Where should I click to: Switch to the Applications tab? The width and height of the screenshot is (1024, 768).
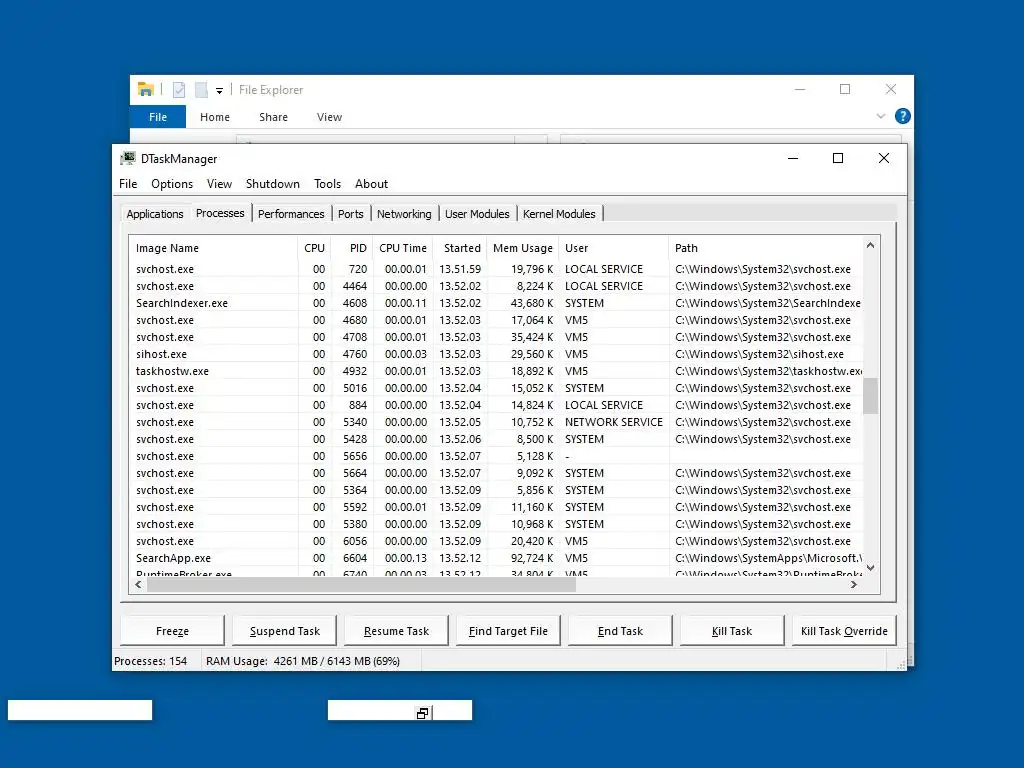[155, 214]
